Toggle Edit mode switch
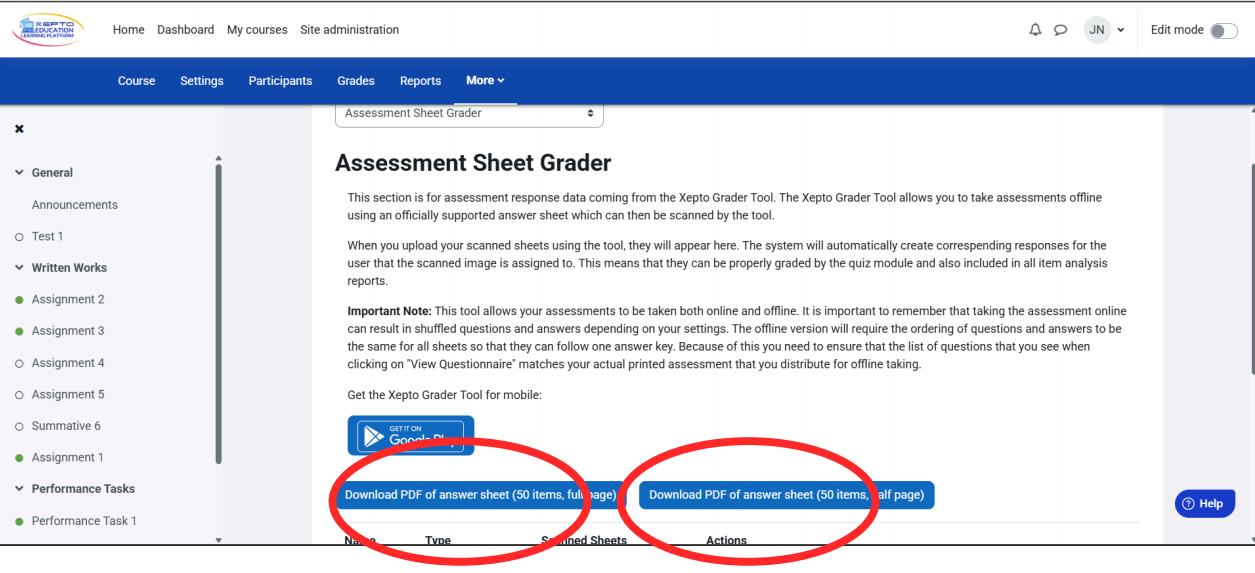1255x573 pixels. (1223, 30)
